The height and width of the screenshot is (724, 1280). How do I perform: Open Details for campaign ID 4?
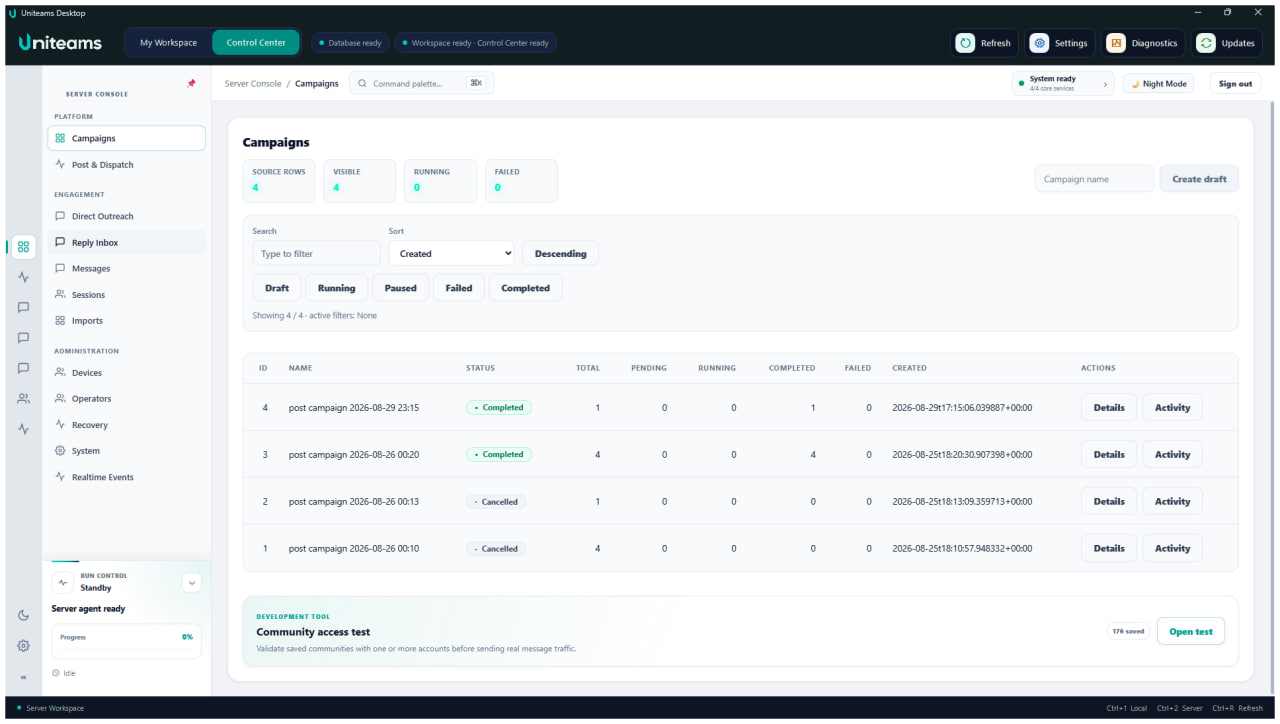point(1109,408)
